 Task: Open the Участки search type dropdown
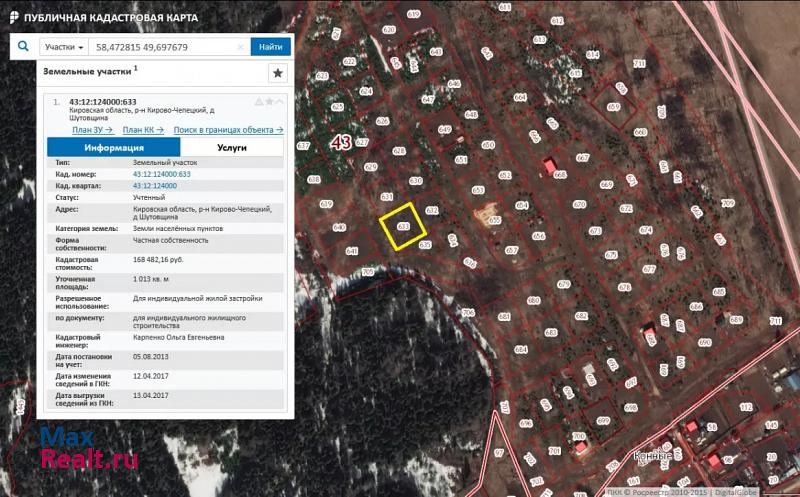coord(63,47)
